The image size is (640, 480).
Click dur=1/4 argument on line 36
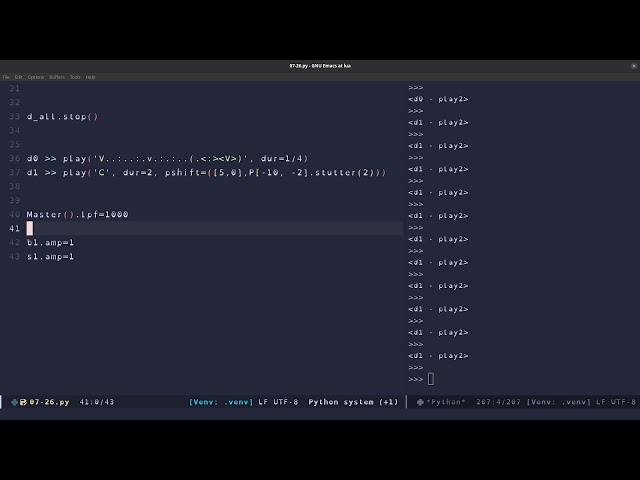tap(282, 158)
